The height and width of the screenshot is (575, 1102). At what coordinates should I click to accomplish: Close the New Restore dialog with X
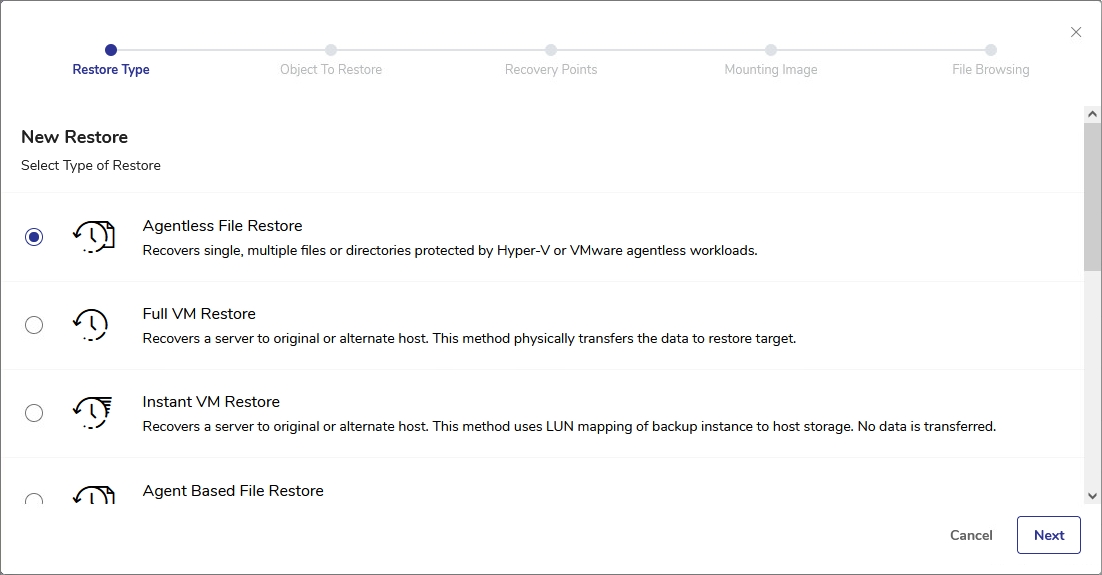[x=1076, y=32]
